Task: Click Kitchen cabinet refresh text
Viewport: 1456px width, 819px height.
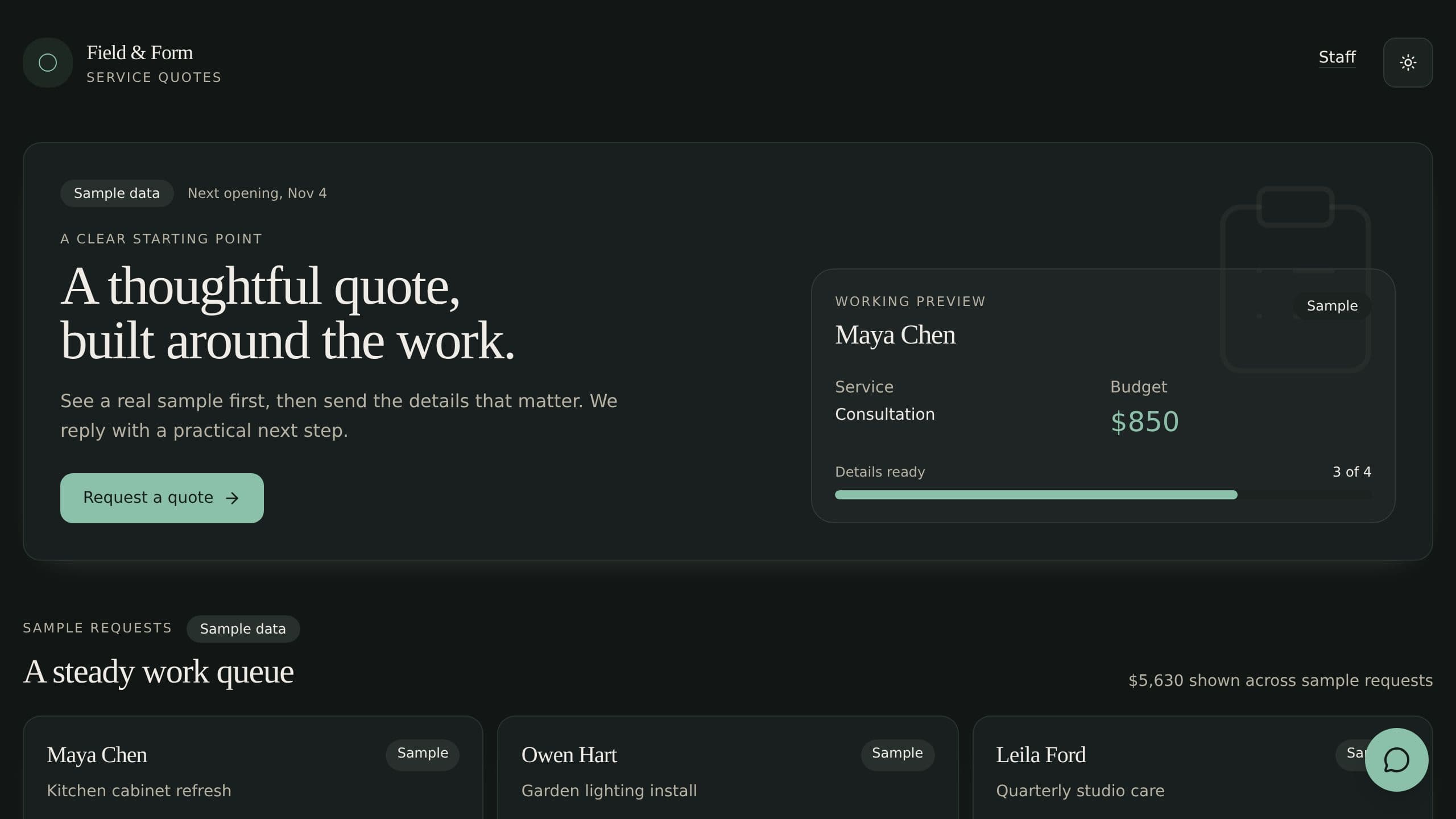Action: click(x=139, y=791)
